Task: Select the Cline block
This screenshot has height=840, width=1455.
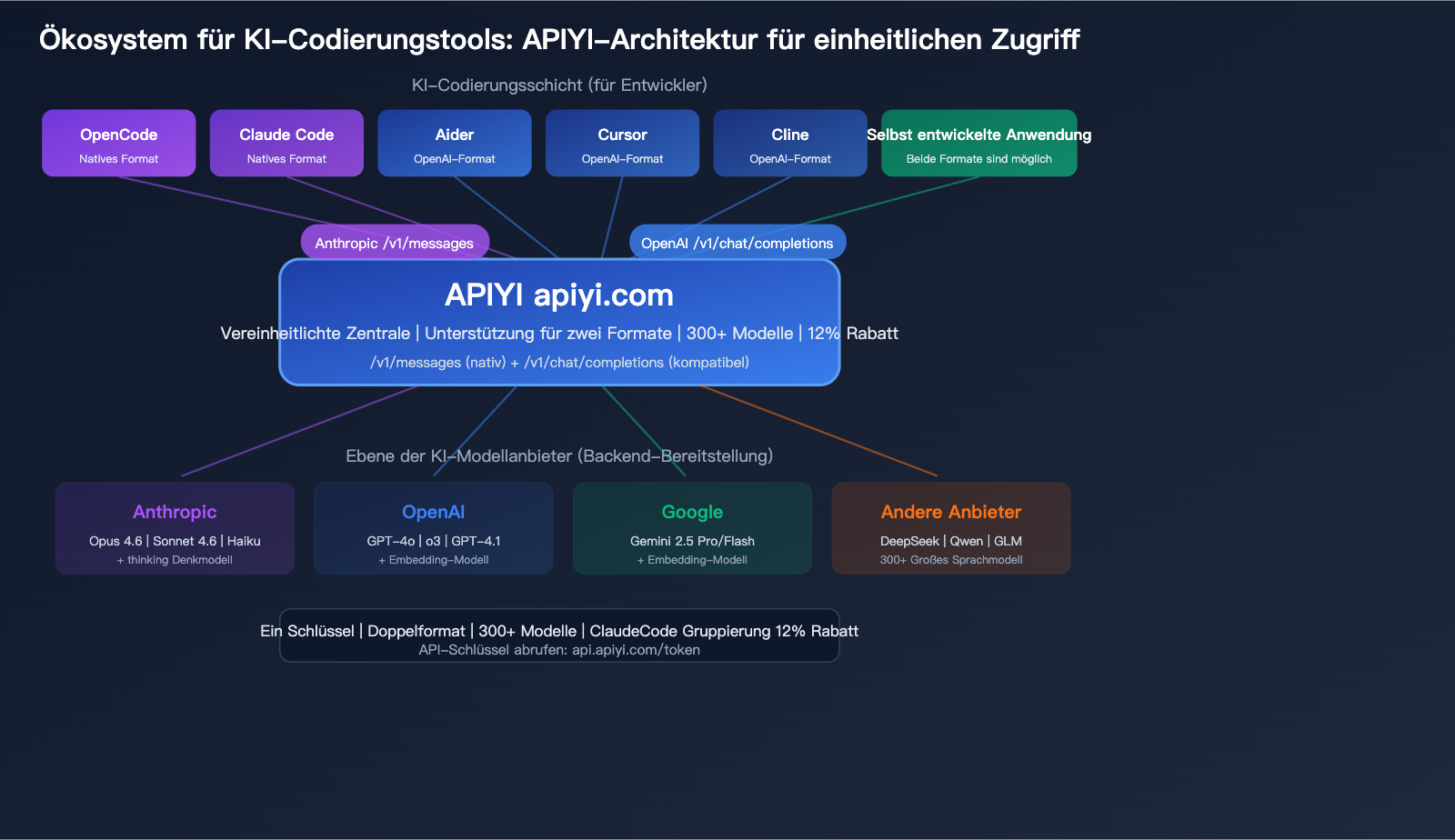Action: coord(789,143)
